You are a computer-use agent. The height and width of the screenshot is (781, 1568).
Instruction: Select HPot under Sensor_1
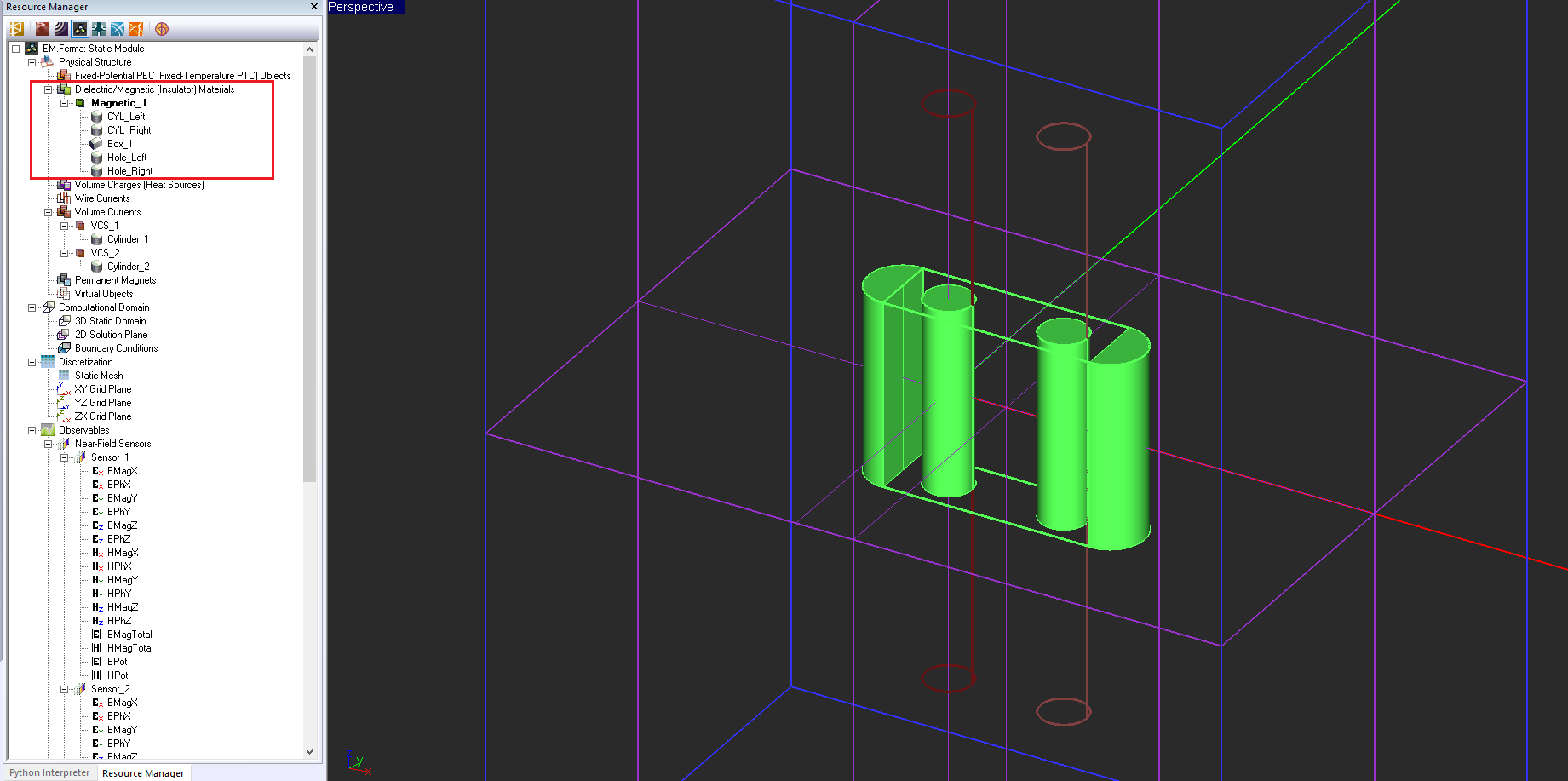[118, 675]
